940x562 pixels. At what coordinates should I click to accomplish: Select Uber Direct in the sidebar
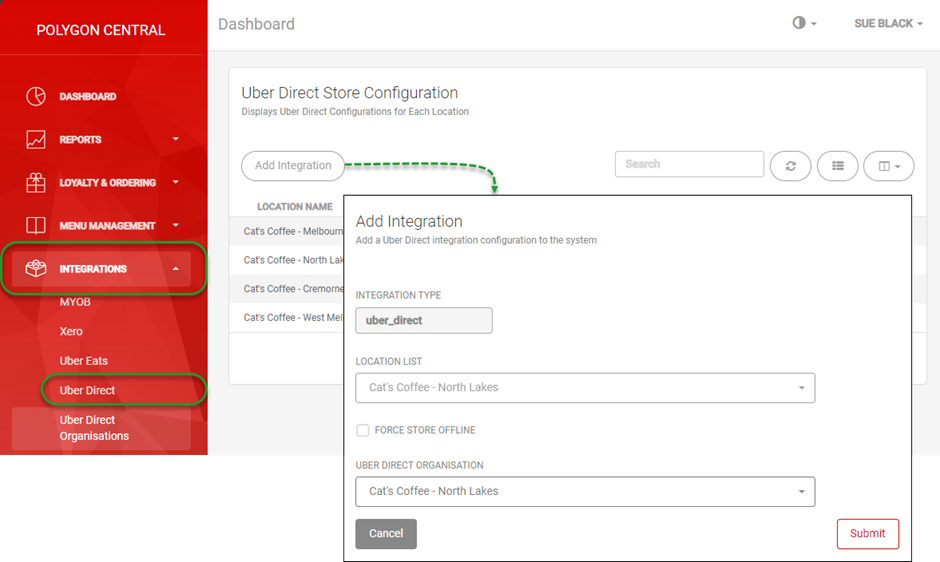(88, 390)
